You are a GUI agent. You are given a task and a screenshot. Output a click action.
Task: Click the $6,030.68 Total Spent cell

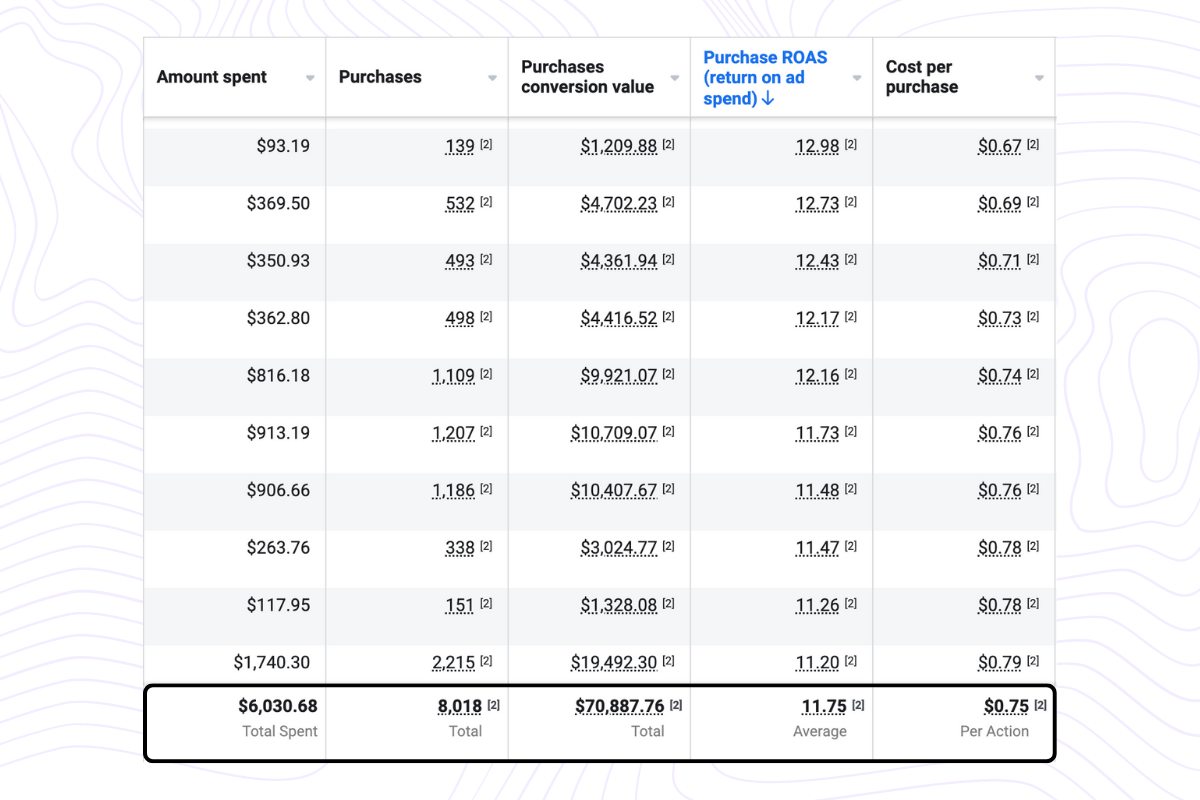point(277,706)
